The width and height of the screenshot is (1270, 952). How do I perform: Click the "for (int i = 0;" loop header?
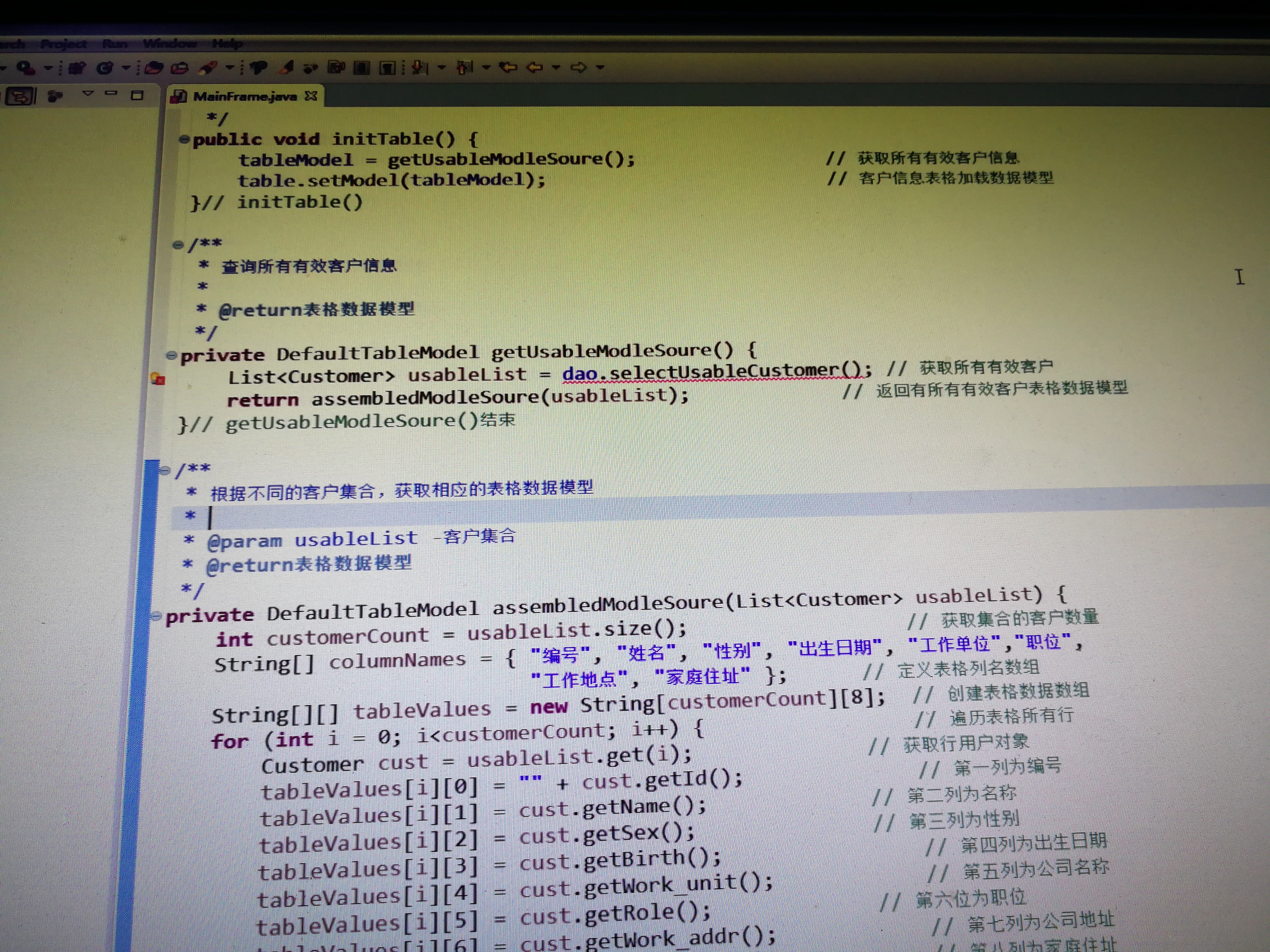click(306, 739)
